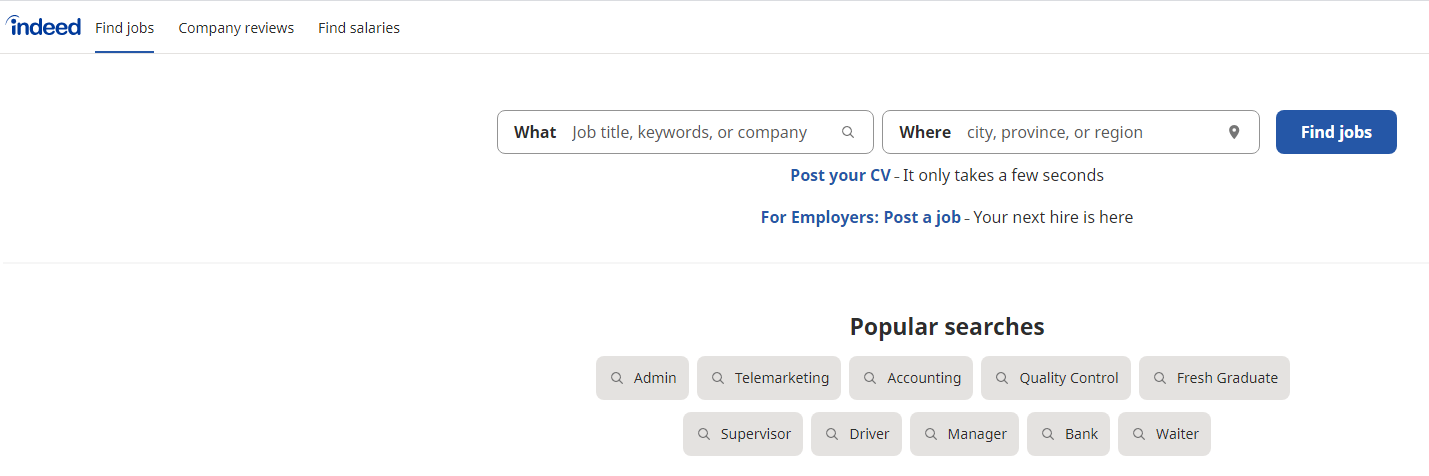This screenshot has width=1429, height=476.
Task: Click the Indeed logo
Action: point(44,27)
